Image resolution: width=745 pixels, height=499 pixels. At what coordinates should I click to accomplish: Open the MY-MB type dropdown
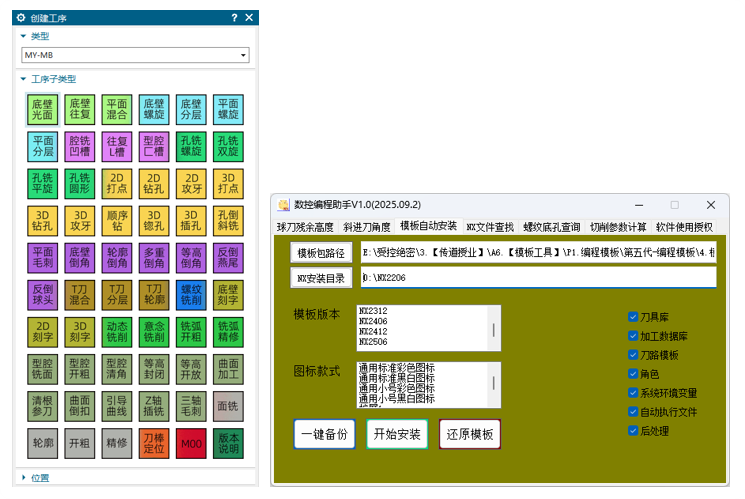135,55
